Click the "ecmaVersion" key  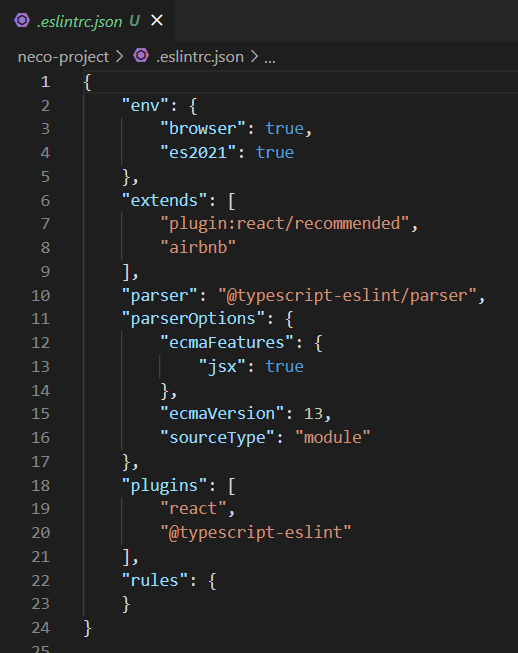click(x=222, y=414)
